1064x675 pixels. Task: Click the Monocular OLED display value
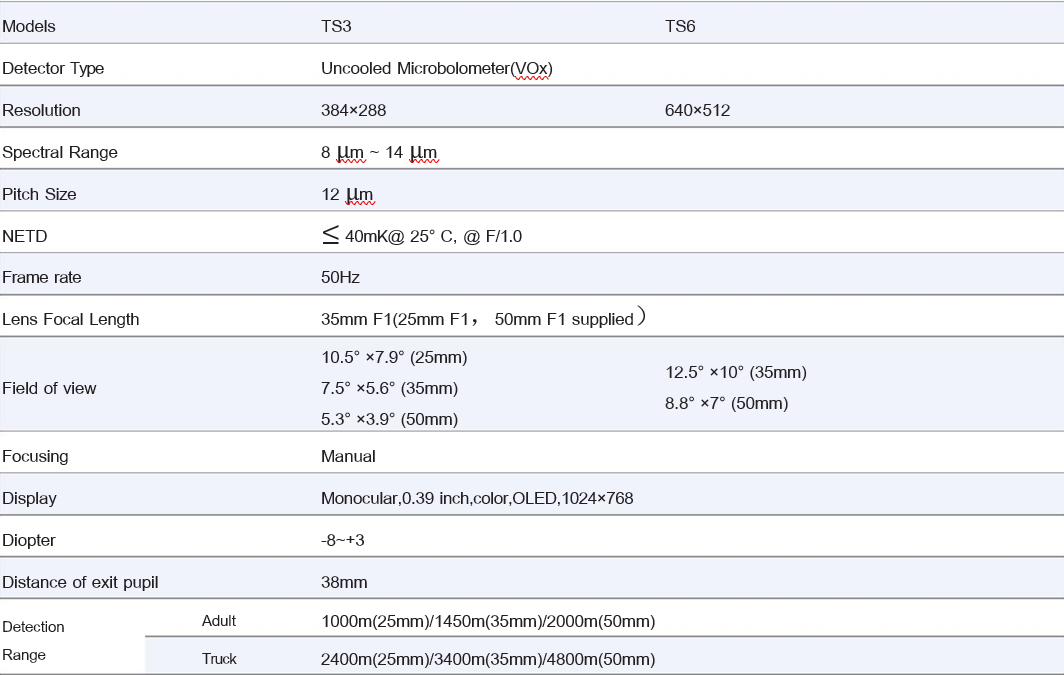click(x=477, y=498)
